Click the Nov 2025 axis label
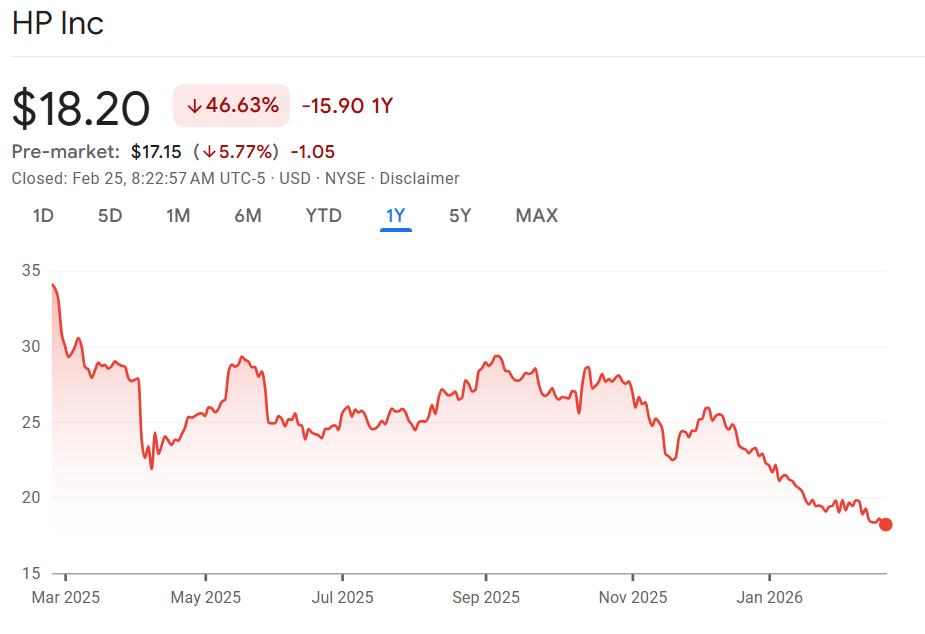 point(633,598)
